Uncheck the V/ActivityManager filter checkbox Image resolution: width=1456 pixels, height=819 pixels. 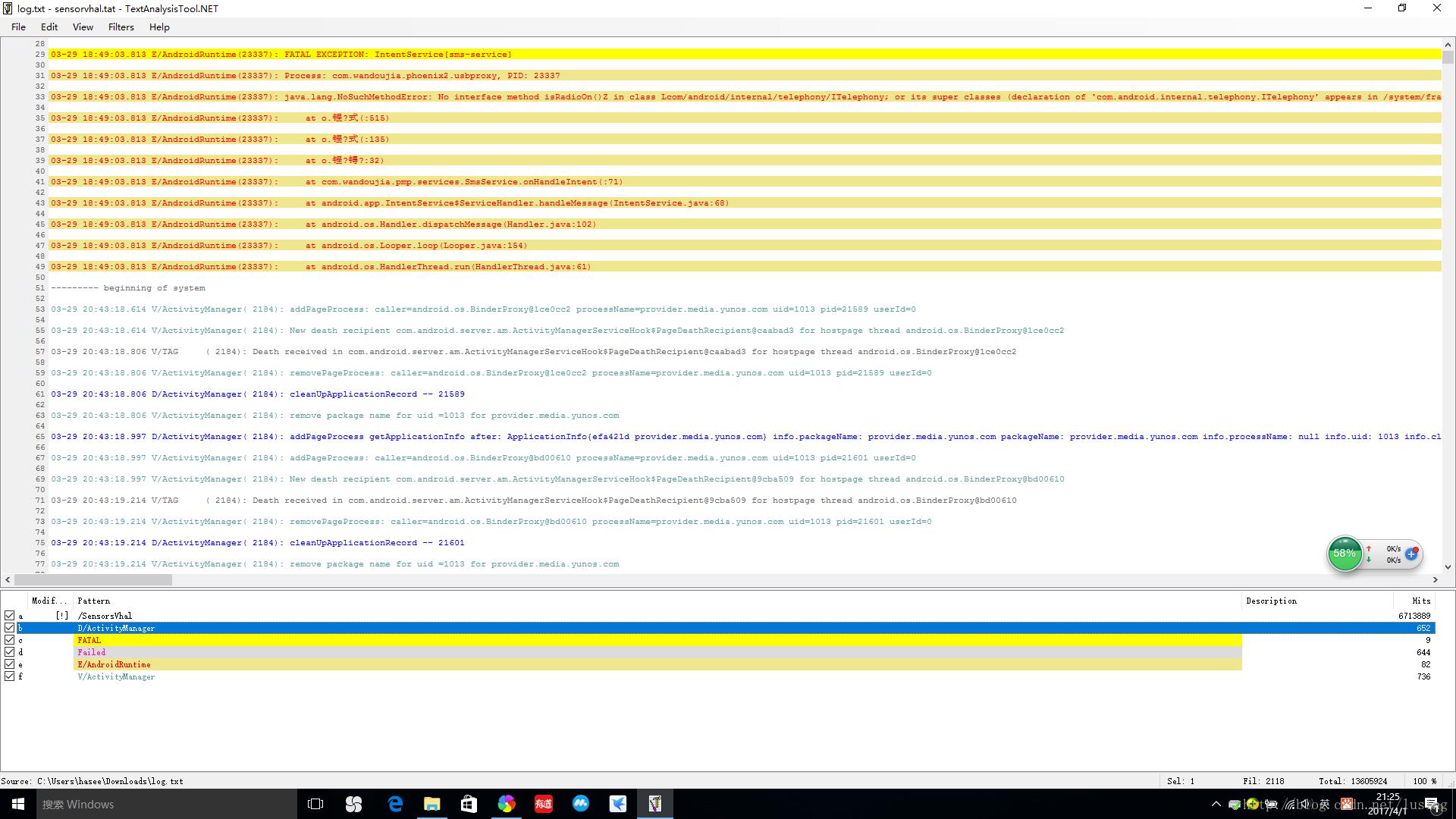click(x=10, y=676)
